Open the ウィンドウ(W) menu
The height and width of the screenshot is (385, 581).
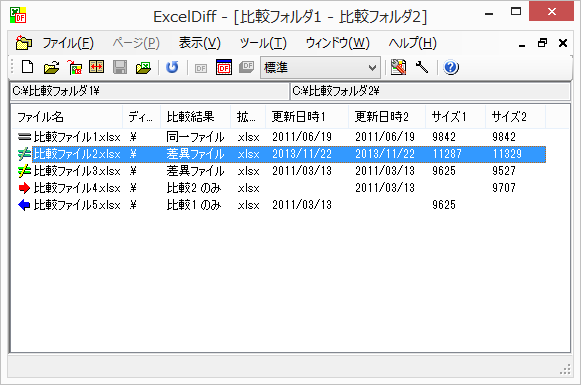[x=337, y=43]
